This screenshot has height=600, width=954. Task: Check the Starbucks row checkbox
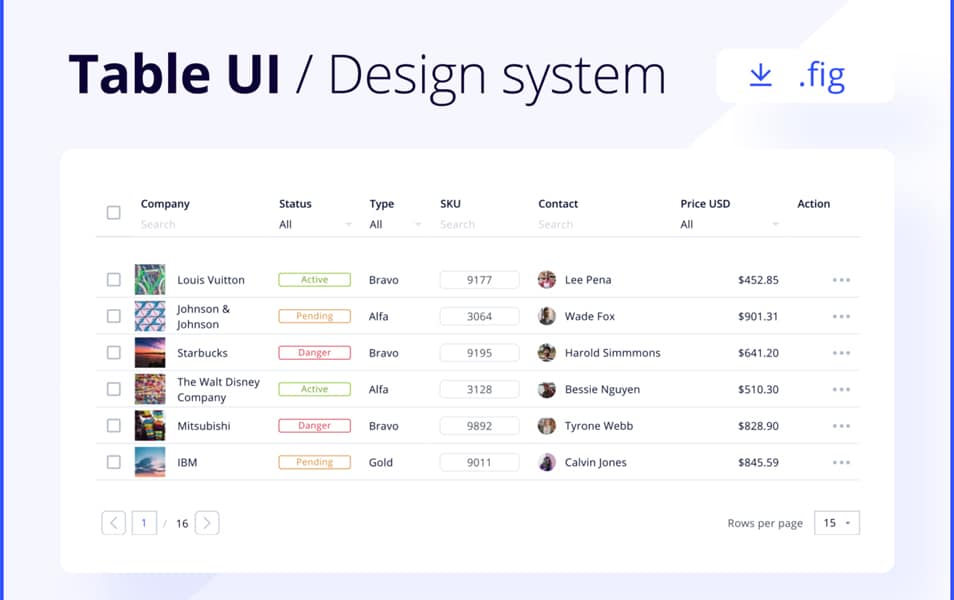[x=113, y=352]
